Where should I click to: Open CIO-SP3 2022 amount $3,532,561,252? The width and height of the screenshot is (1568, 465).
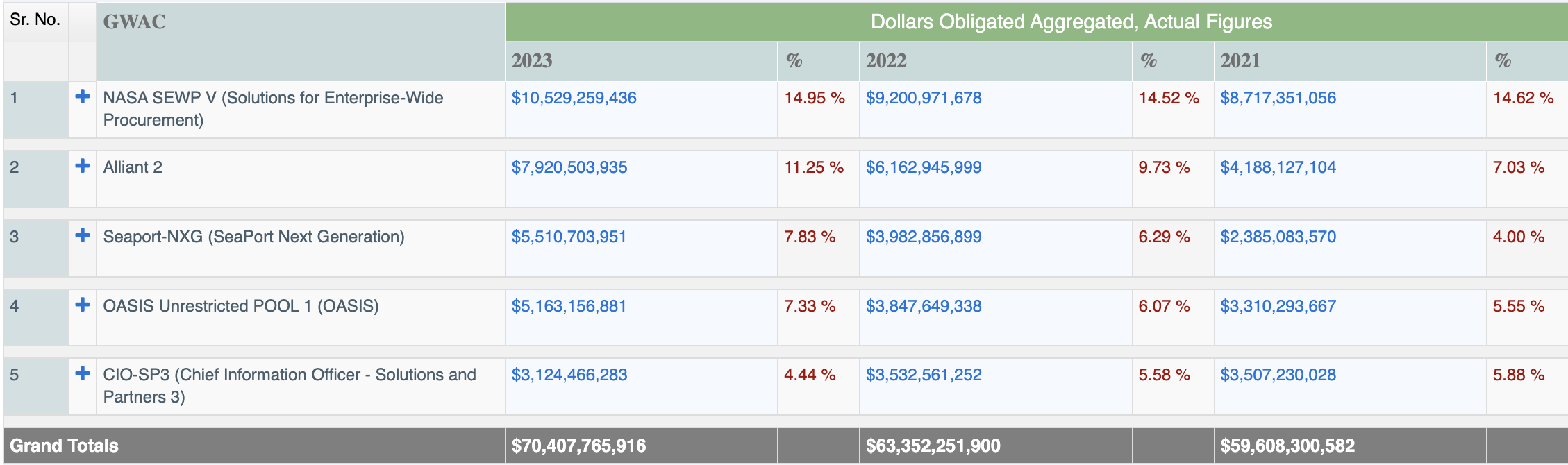923,375
